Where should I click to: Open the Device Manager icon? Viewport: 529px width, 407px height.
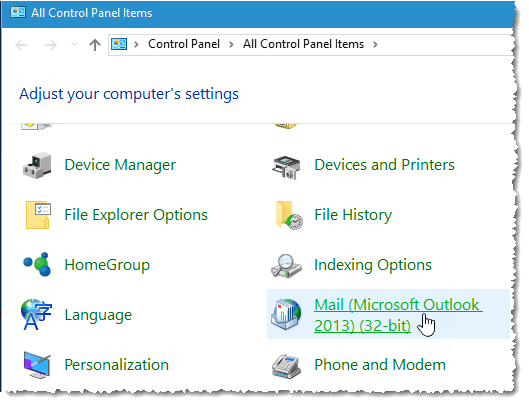37,165
